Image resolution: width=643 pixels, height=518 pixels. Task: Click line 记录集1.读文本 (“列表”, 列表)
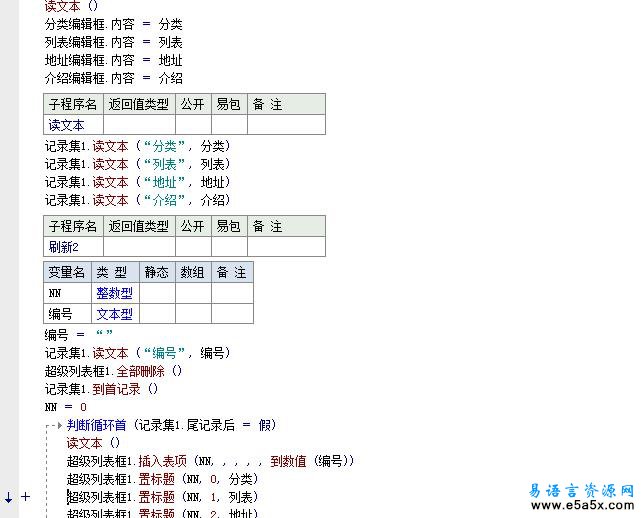pos(137,164)
